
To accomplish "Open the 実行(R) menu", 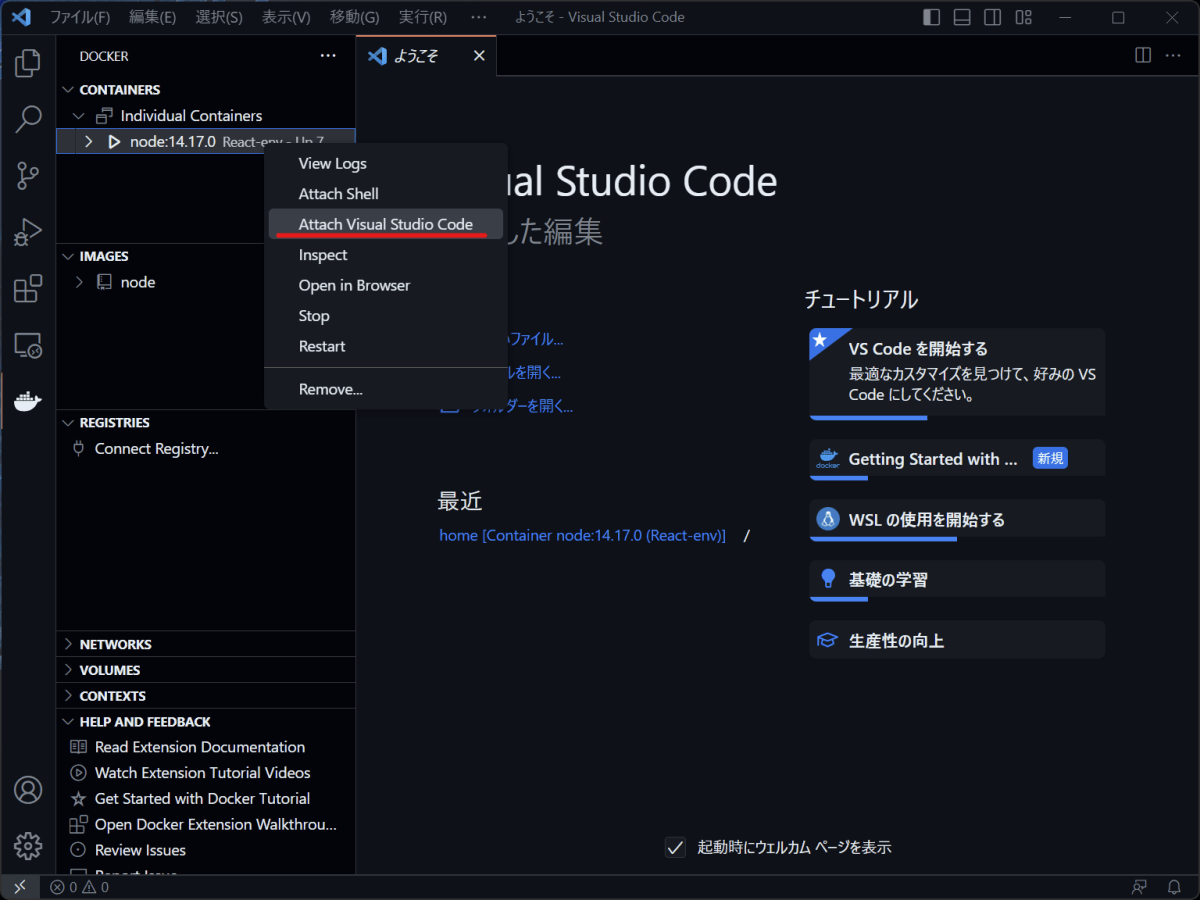I will click(422, 17).
